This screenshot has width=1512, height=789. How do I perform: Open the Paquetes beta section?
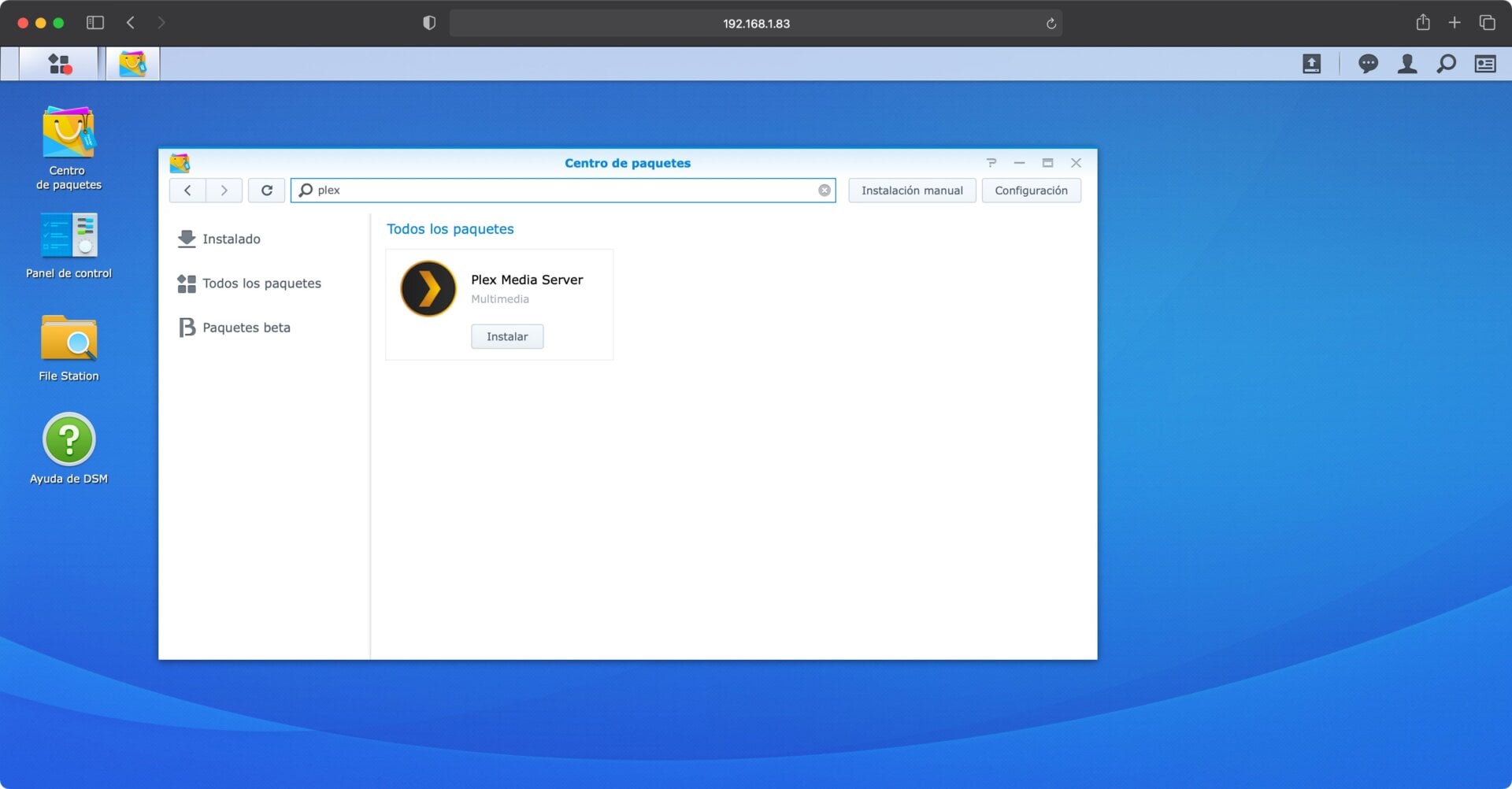246,328
